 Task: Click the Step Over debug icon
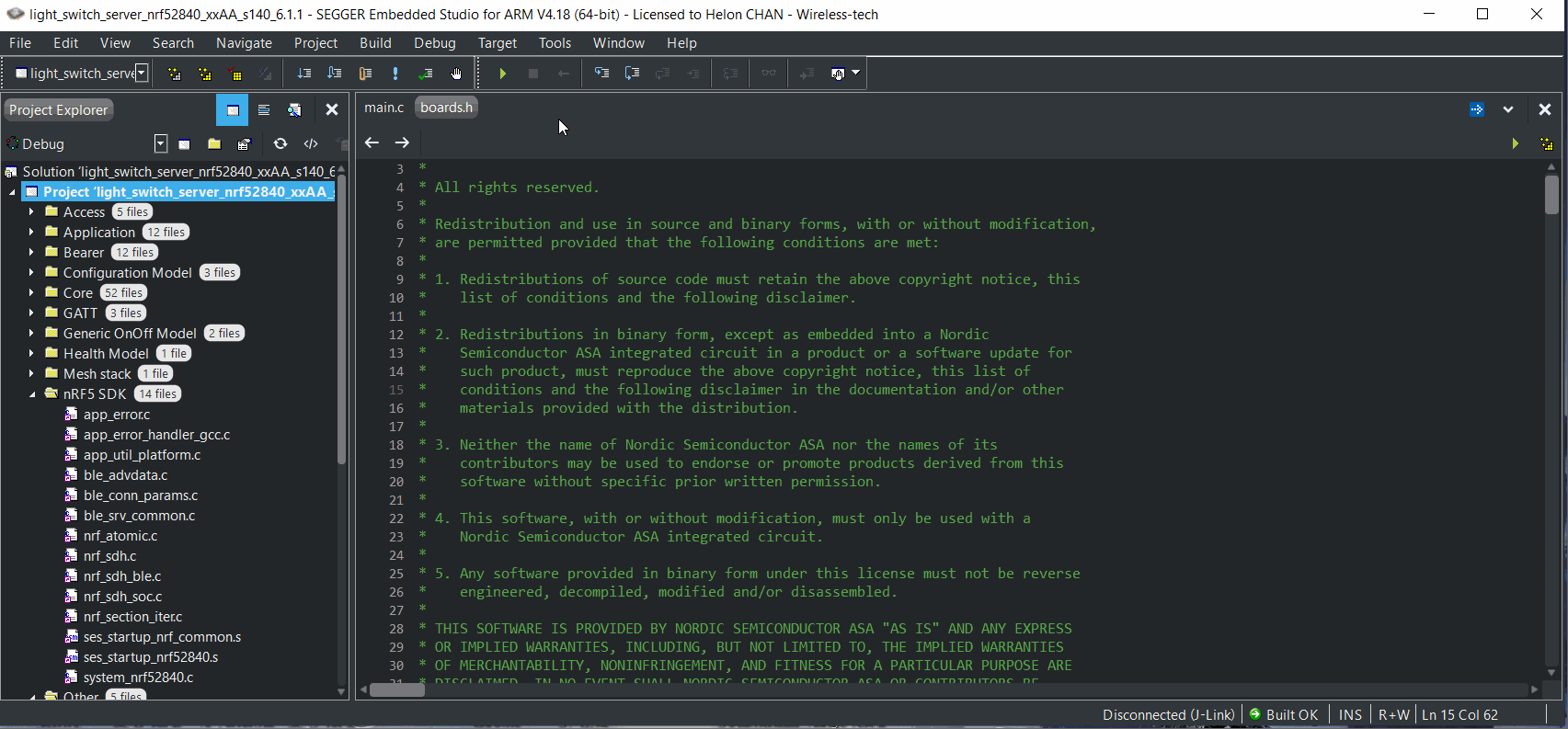coord(632,74)
